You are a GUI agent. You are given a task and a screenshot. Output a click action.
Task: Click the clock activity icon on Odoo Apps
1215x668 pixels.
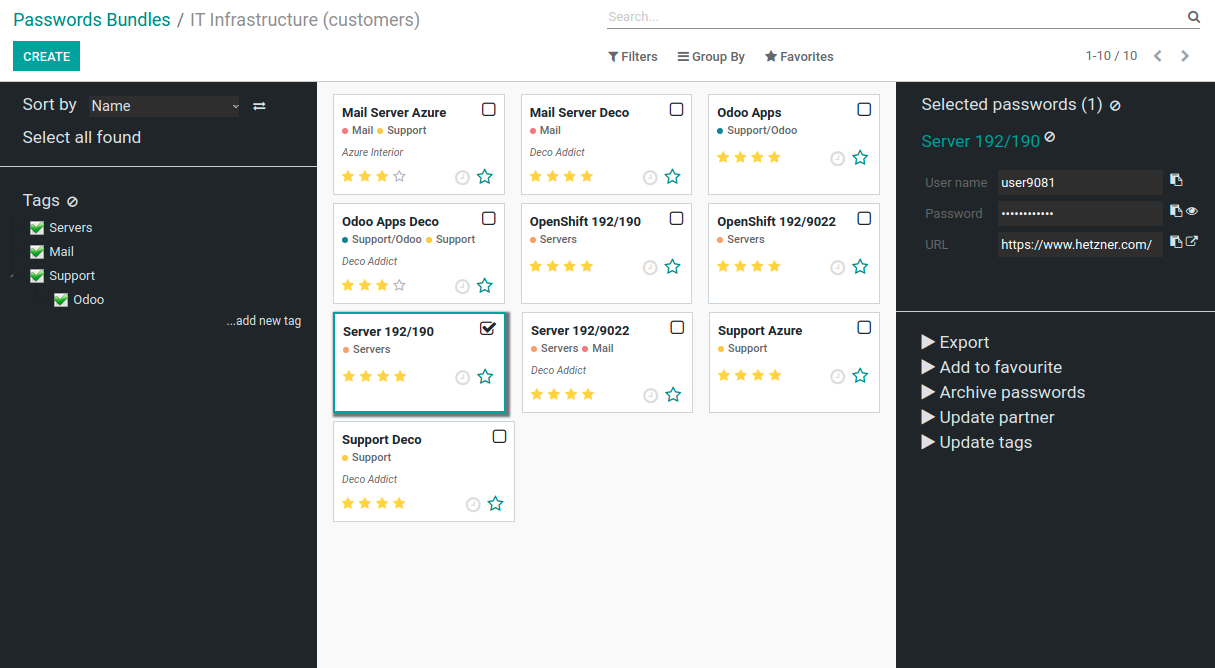pyautogui.click(x=838, y=158)
